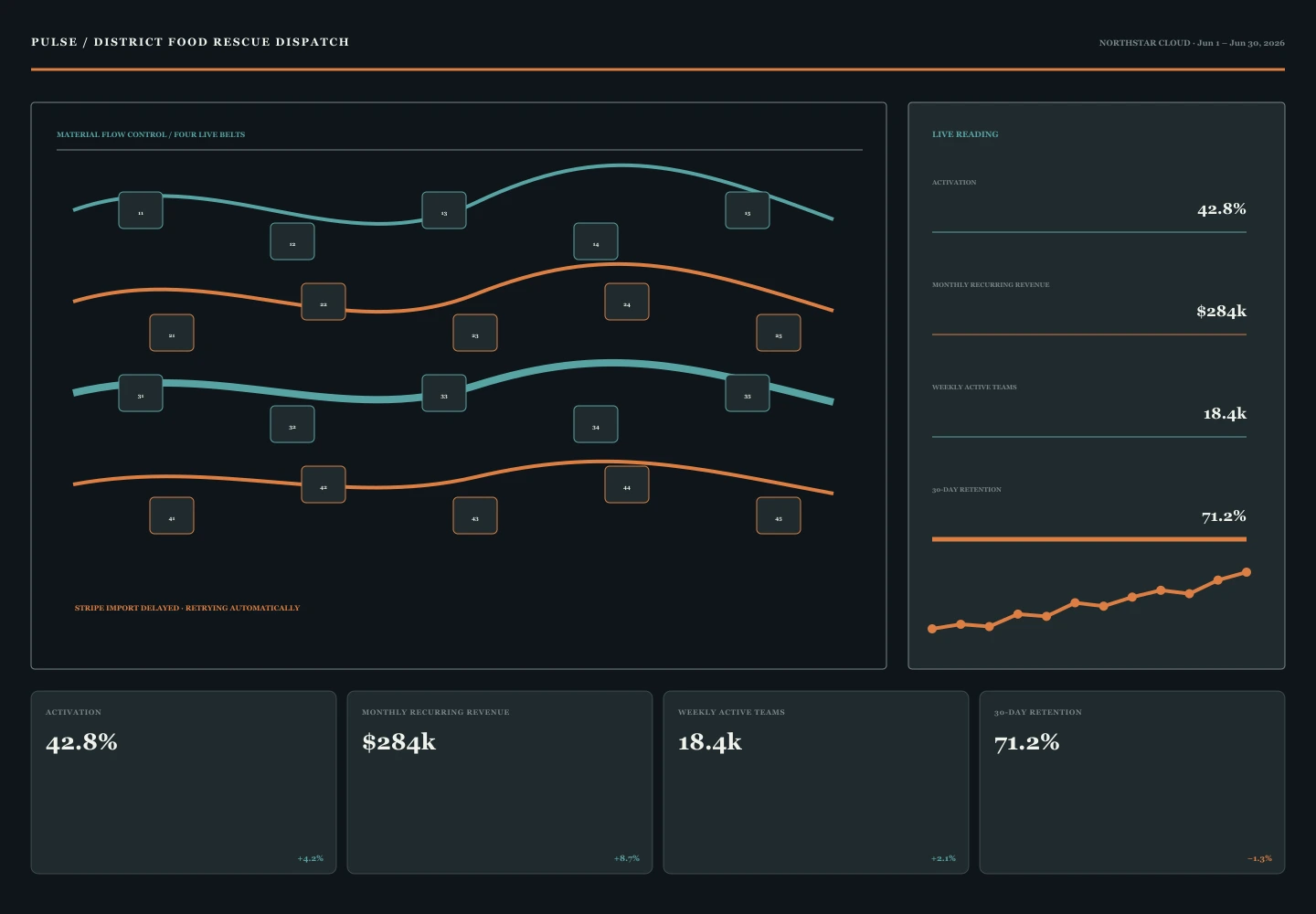Click belt node 43
1316x914 pixels.
[x=475, y=515]
